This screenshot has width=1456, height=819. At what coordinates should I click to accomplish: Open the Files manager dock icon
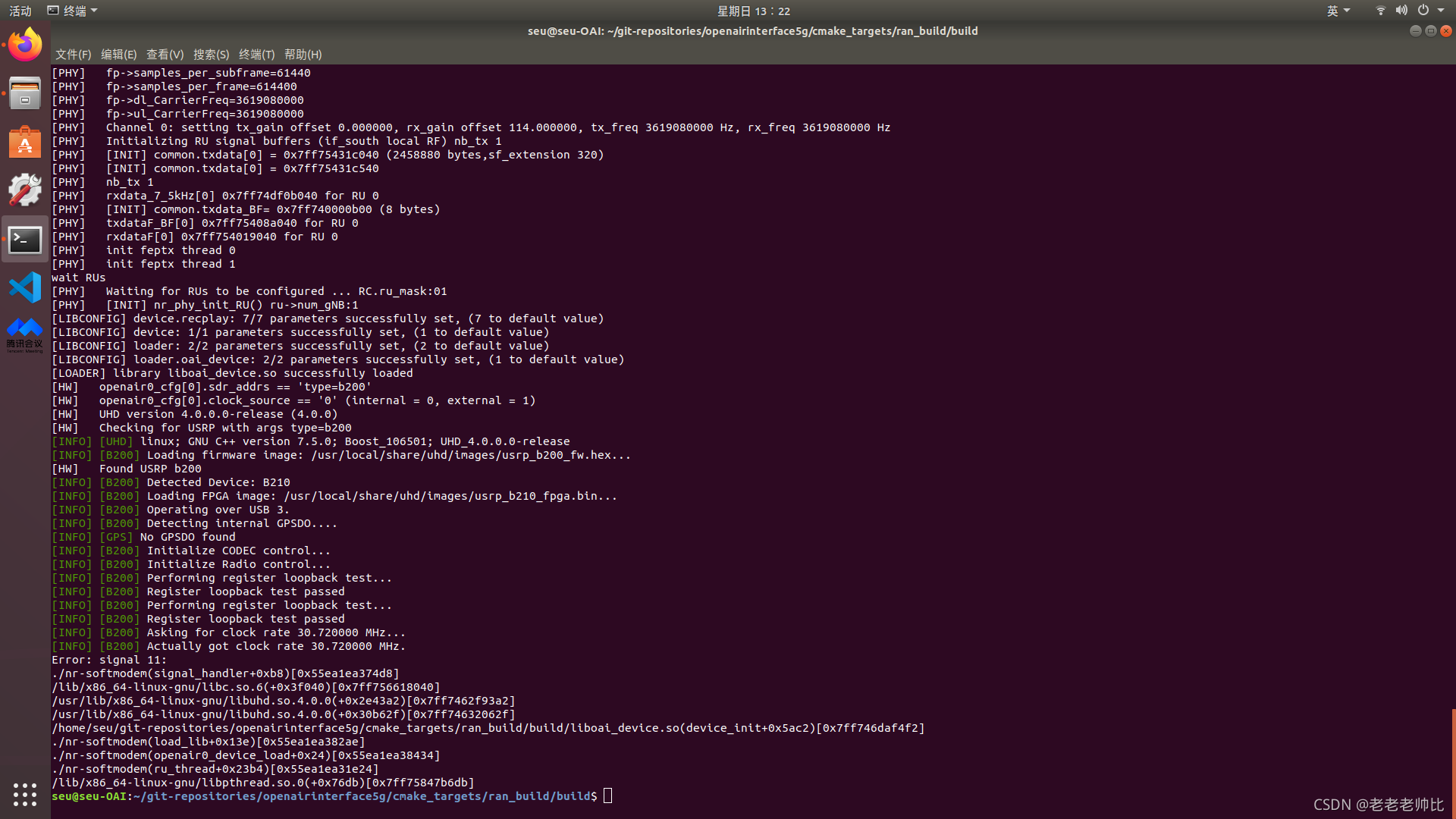click(x=25, y=94)
